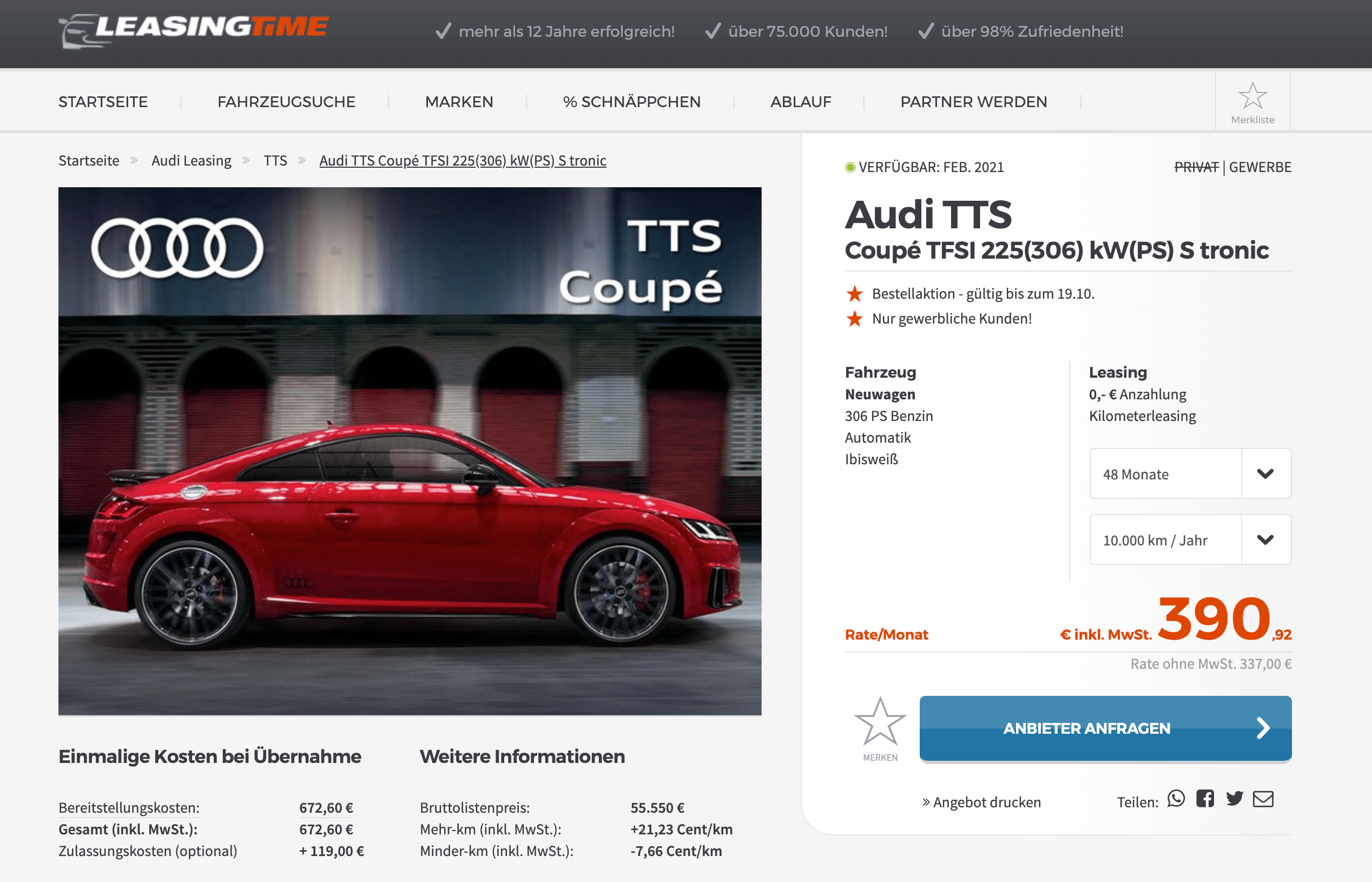This screenshot has width=1372, height=882.
Task: Go to STARTSEITE in navigation
Action: pos(103,102)
